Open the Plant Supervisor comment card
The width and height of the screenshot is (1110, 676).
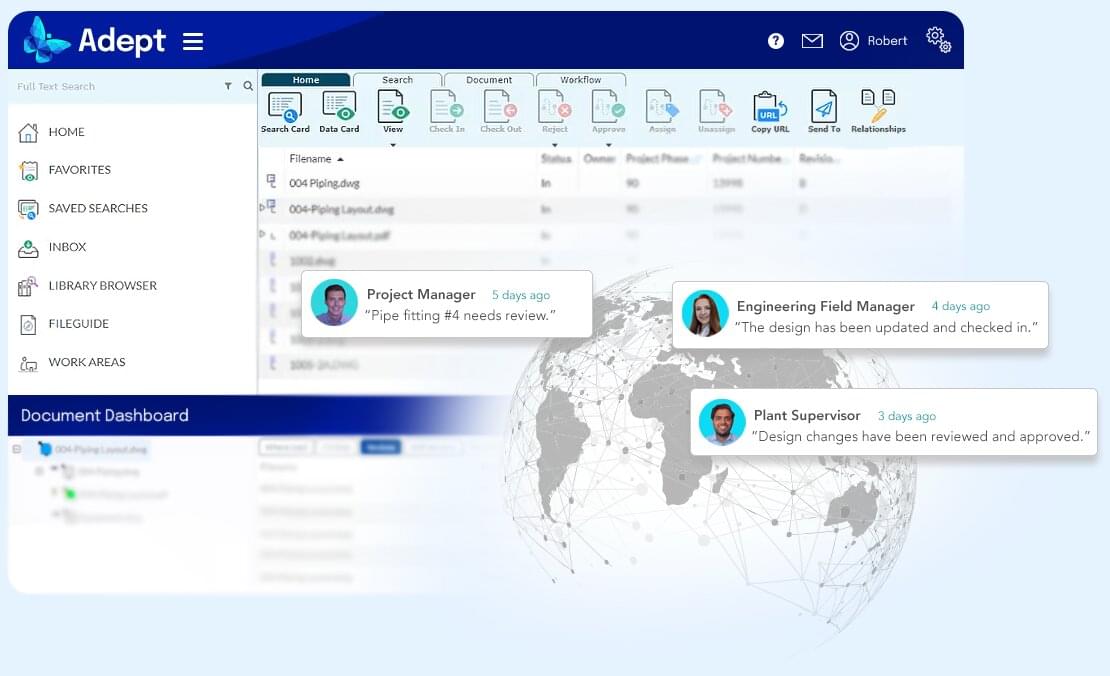click(894, 422)
